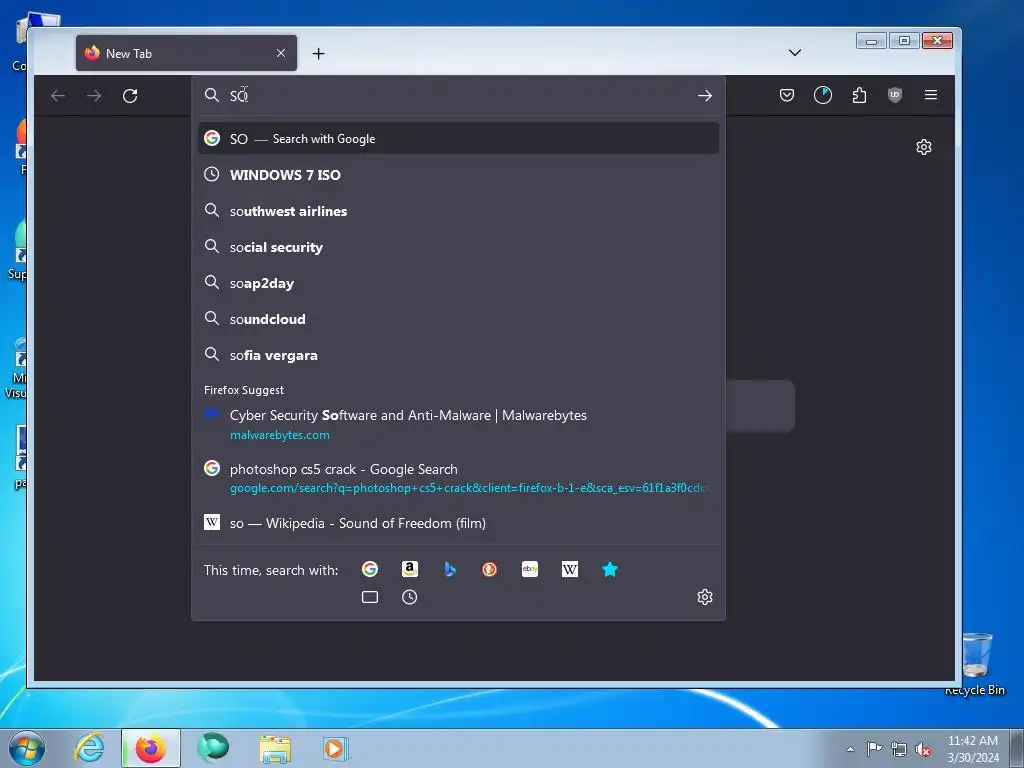Choose WINDOWS 7 ISO history suggestion
This screenshot has height=768, width=1024.
pos(458,175)
